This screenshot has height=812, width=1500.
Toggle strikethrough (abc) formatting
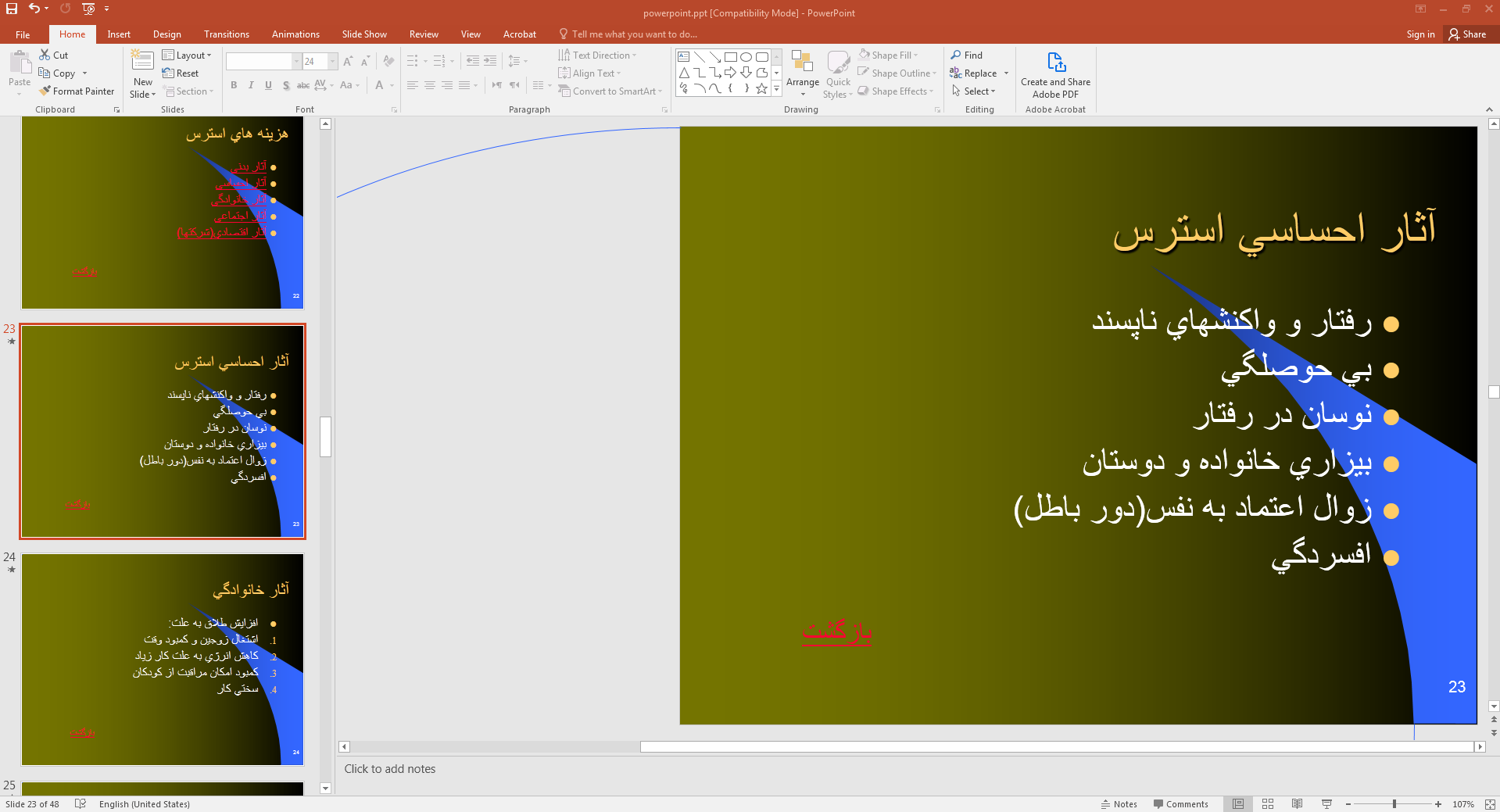coord(303,85)
